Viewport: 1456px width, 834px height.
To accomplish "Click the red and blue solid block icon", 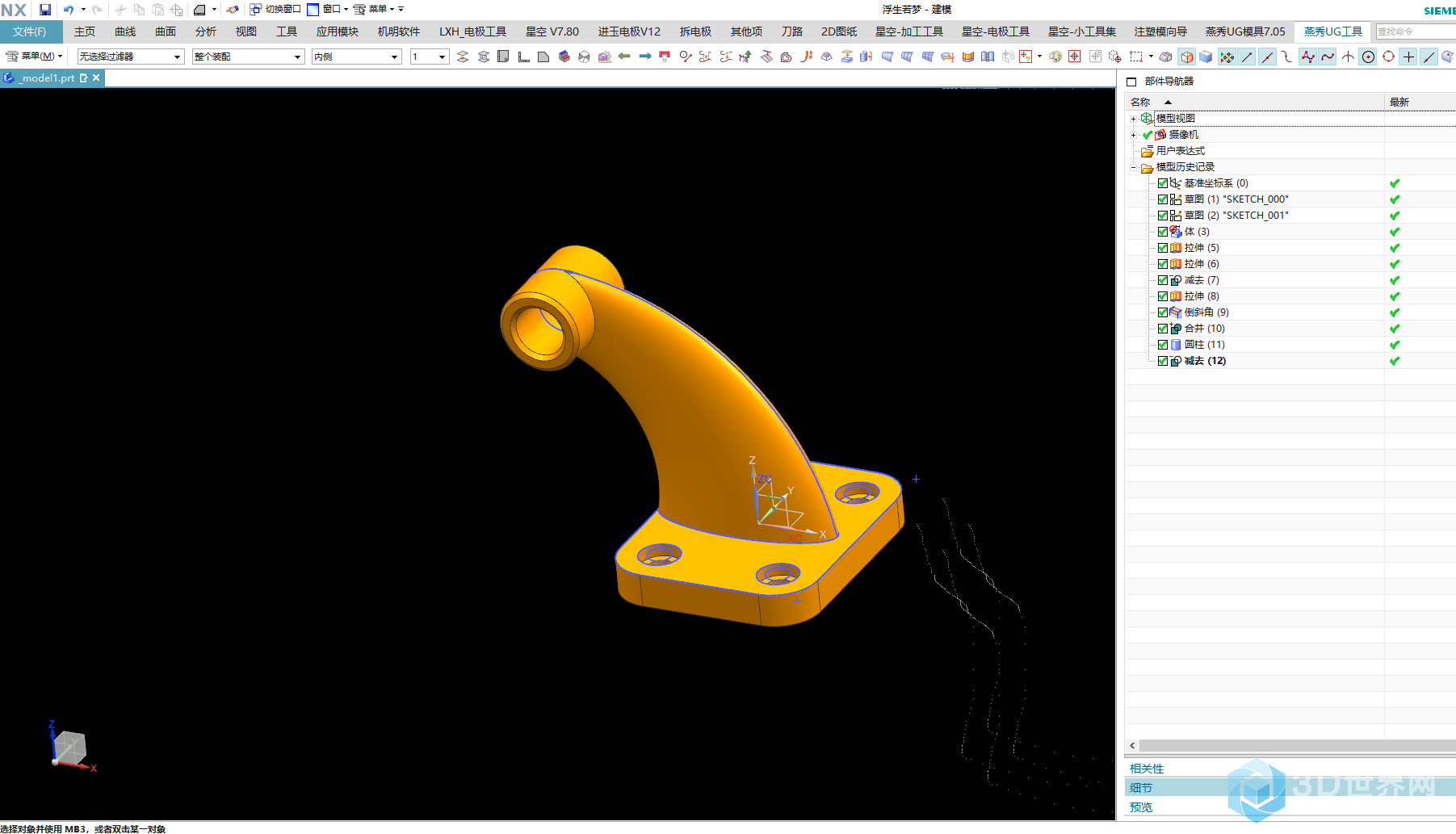I will click(x=564, y=57).
